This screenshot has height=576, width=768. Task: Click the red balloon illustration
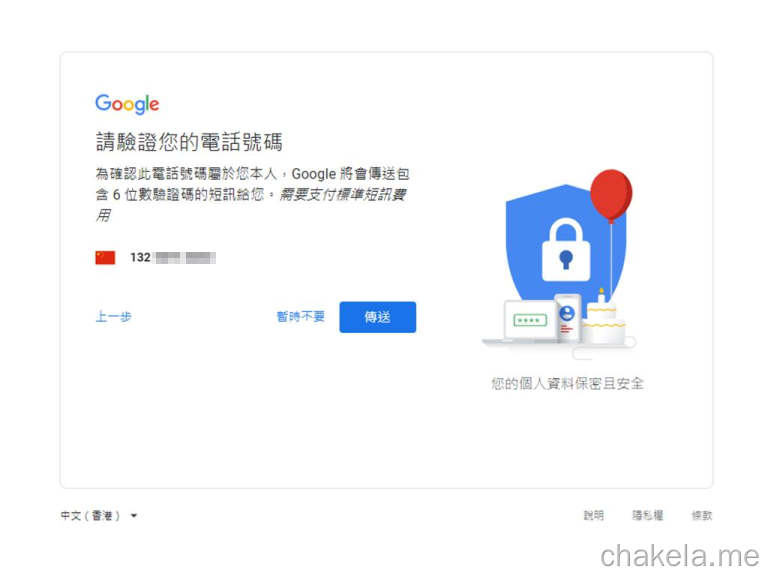pyautogui.click(x=611, y=195)
